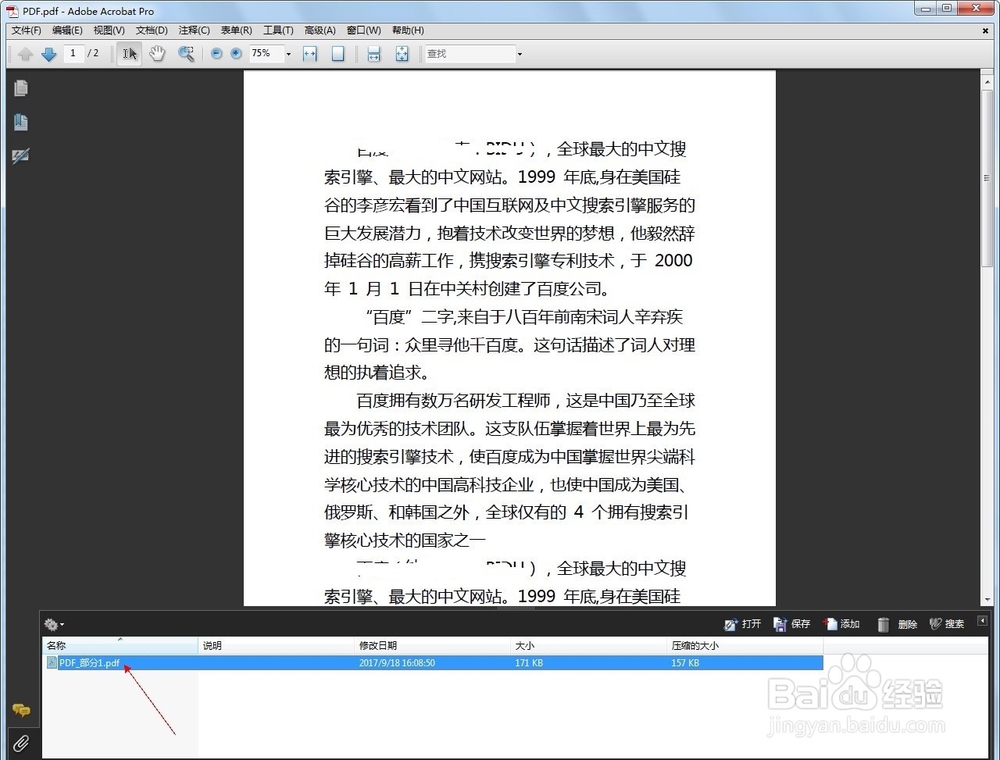
Task: Save the attachment with 保存
Action: (x=792, y=624)
